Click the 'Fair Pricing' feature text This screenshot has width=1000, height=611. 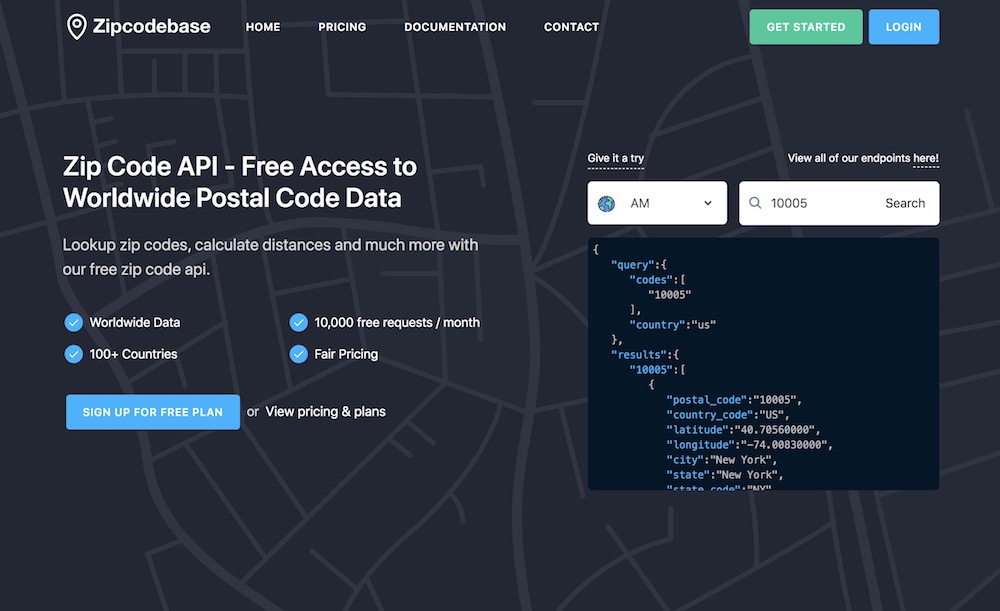click(x=346, y=354)
